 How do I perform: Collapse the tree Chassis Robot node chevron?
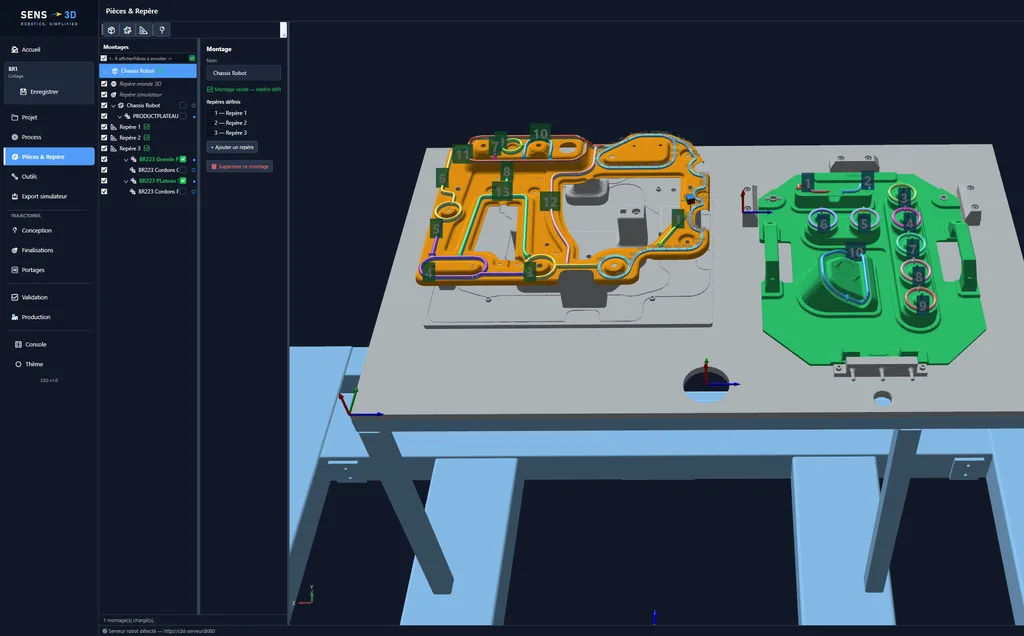(x=114, y=105)
